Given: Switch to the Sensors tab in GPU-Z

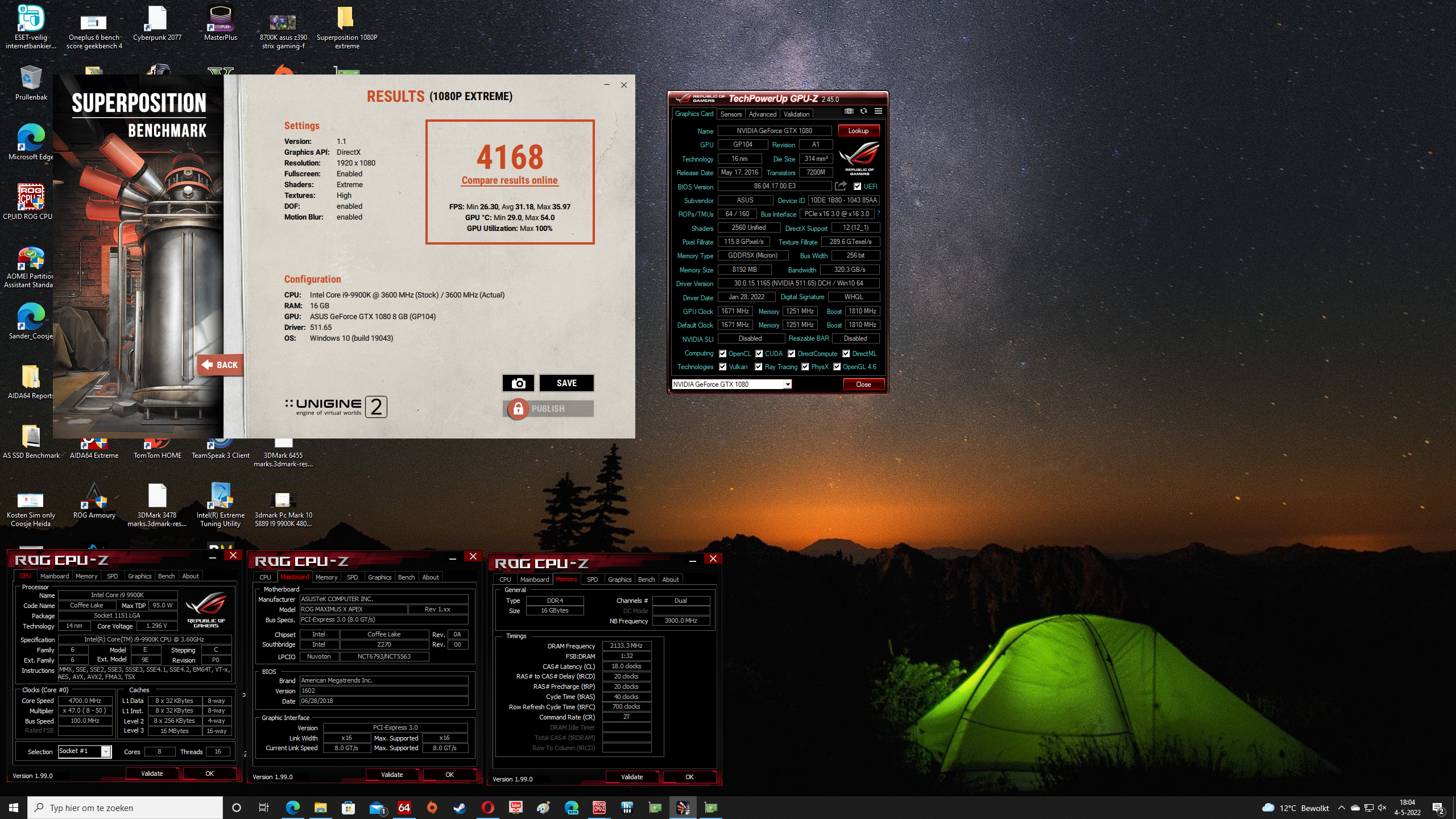Looking at the screenshot, I should tap(731, 114).
